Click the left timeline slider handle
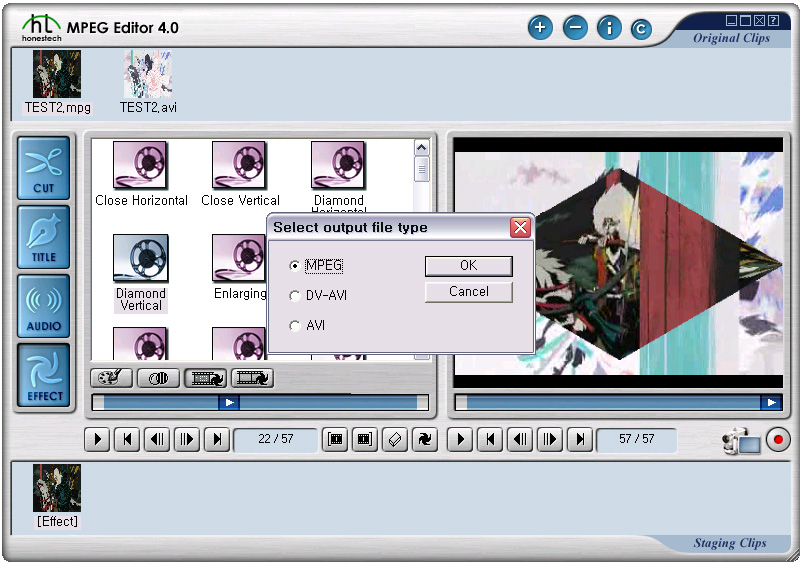 pos(229,403)
